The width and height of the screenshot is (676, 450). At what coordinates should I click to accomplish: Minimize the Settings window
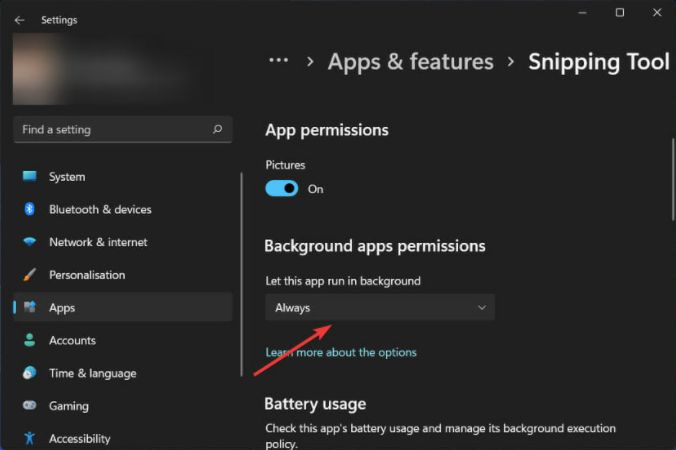coord(582,12)
